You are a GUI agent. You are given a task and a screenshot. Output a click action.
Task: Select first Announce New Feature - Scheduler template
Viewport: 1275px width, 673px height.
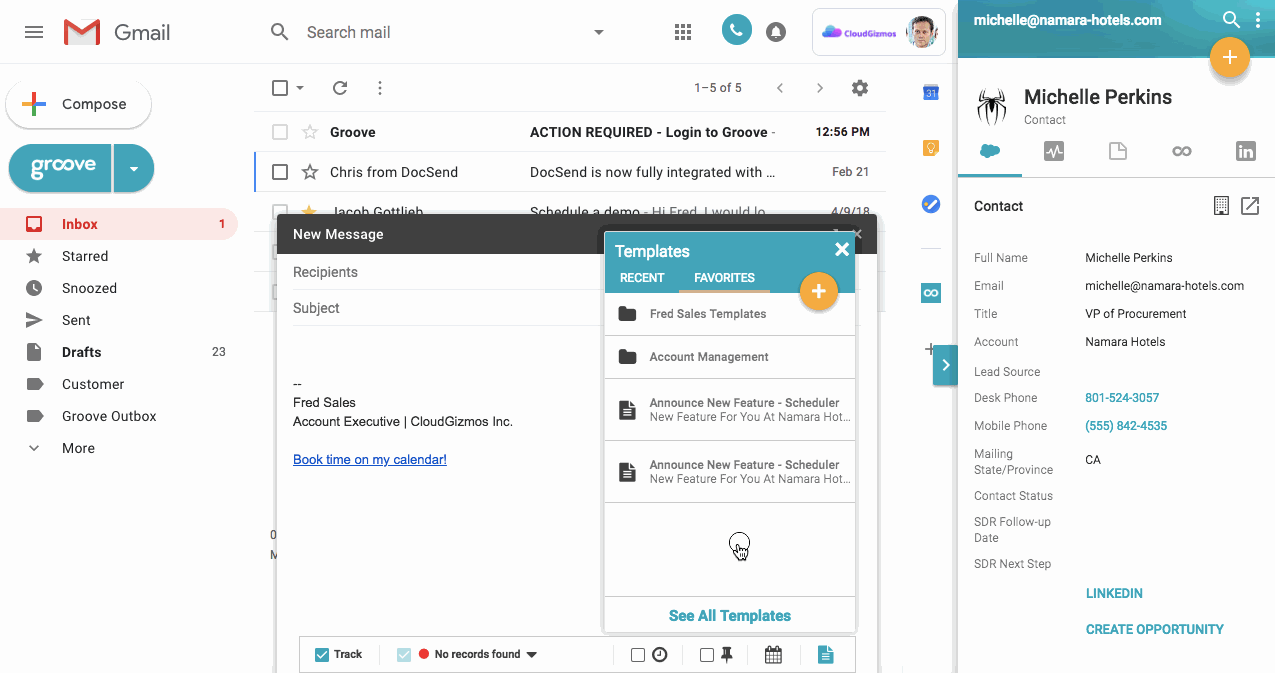pyautogui.click(x=730, y=410)
